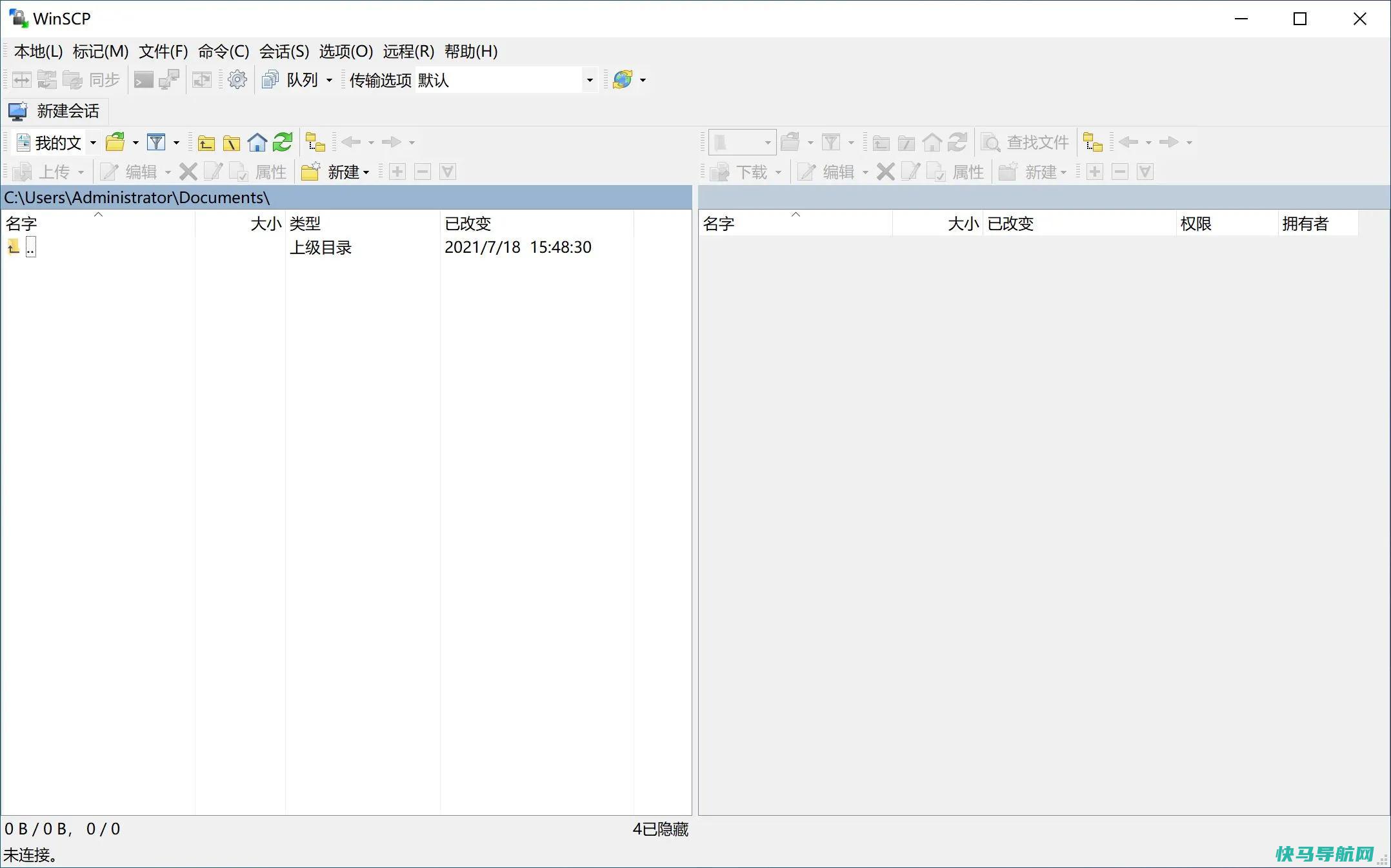
Task: Open the 帮助(H) menu
Action: [x=471, y=52]
